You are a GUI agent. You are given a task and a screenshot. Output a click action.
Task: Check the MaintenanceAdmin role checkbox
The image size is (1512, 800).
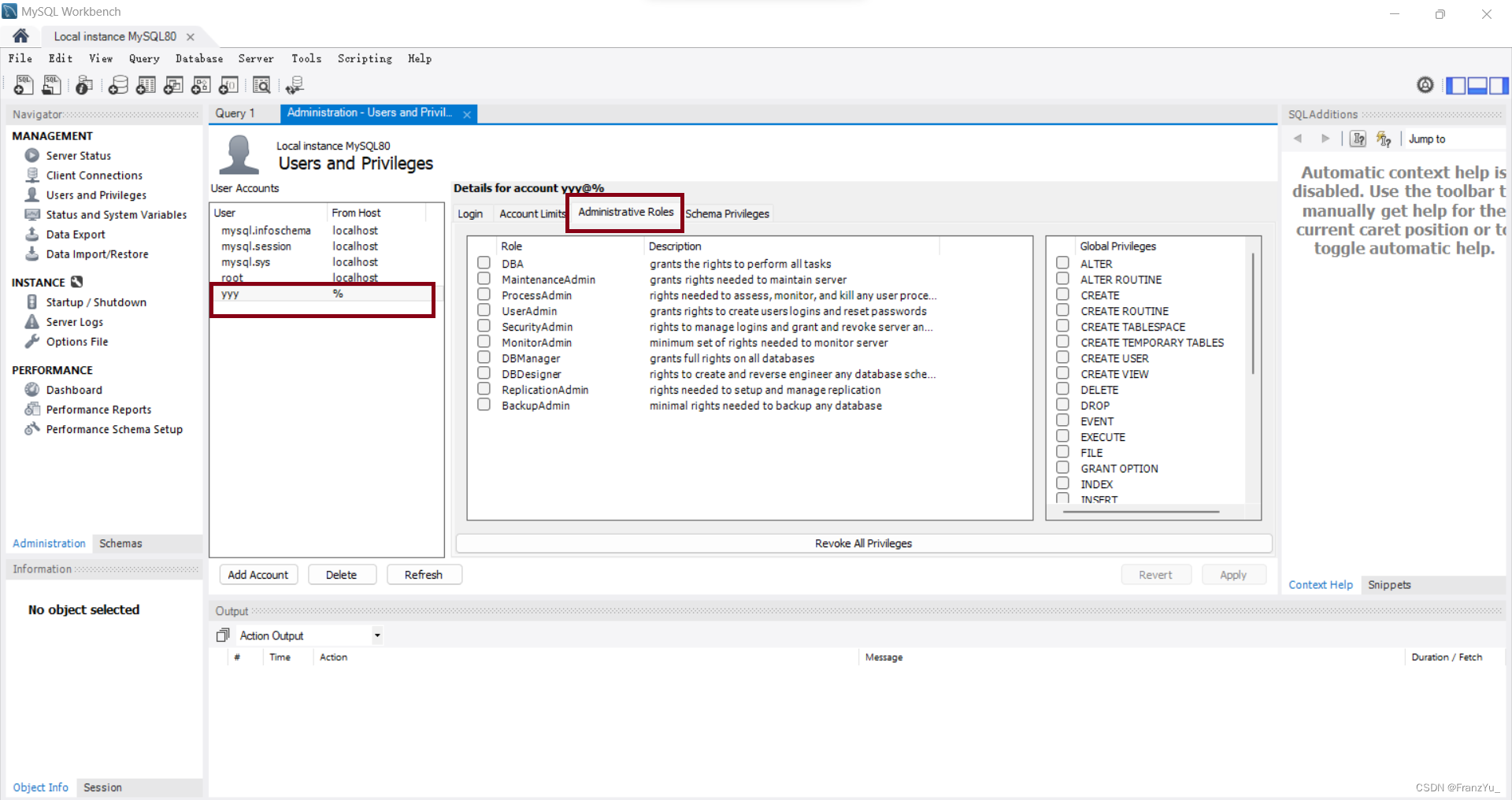(484, 278)
